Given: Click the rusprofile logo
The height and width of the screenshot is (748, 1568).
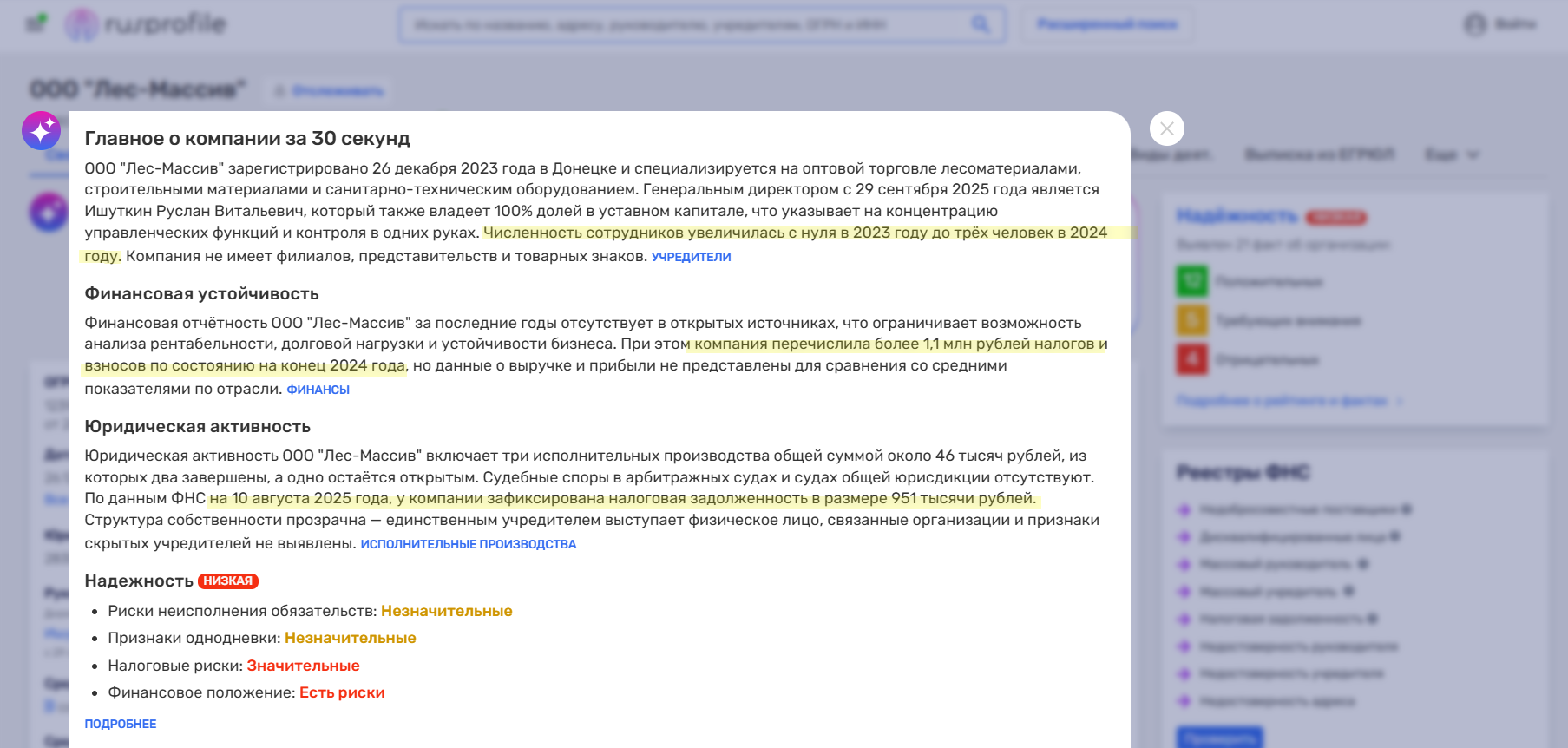Looking at the screenshot, I should [146, 24].
